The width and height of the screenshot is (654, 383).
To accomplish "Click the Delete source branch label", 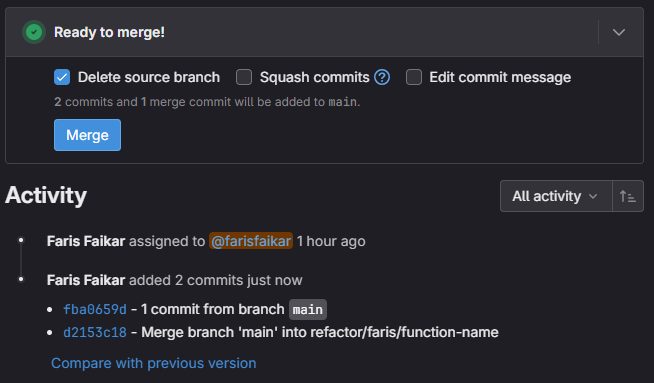I will [149, 77].
